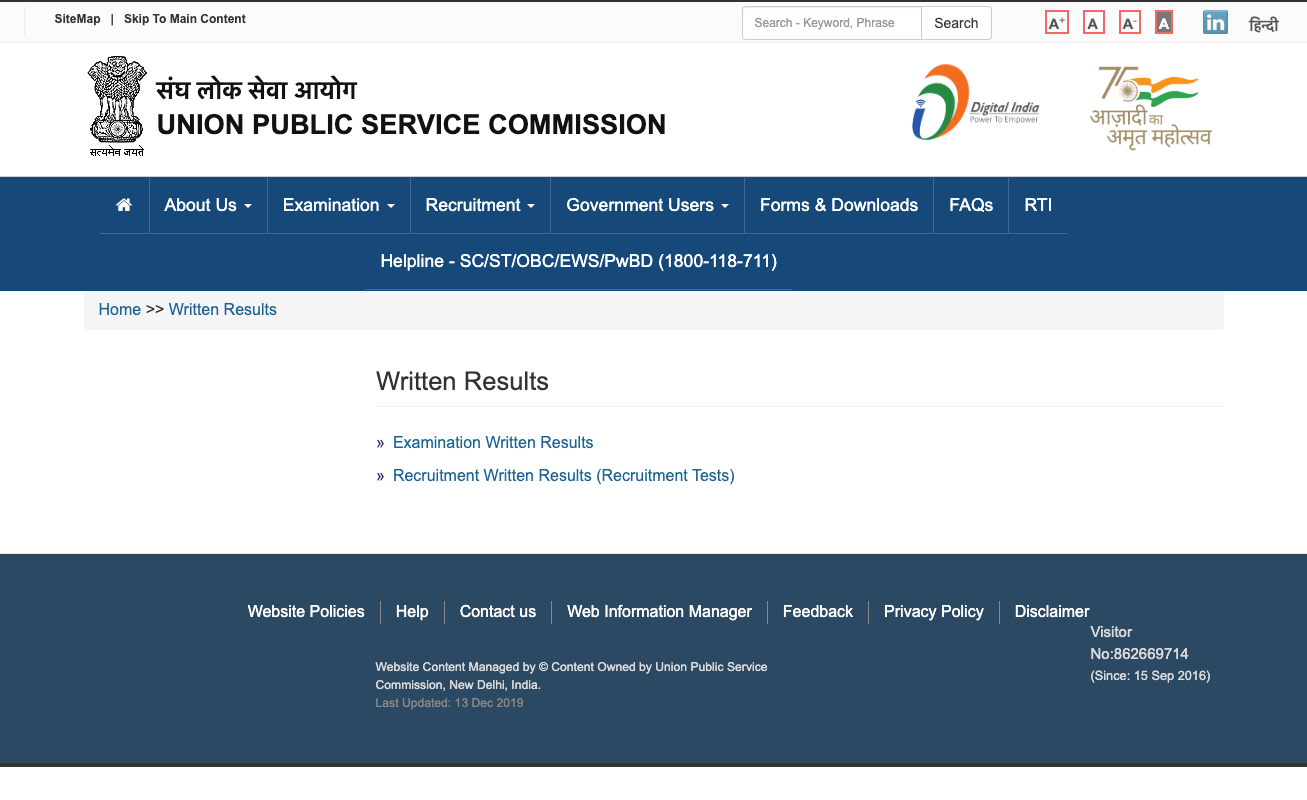Select the Visitor No:862669714 counter text
1307x800 pixels.
pos(1139,643)
